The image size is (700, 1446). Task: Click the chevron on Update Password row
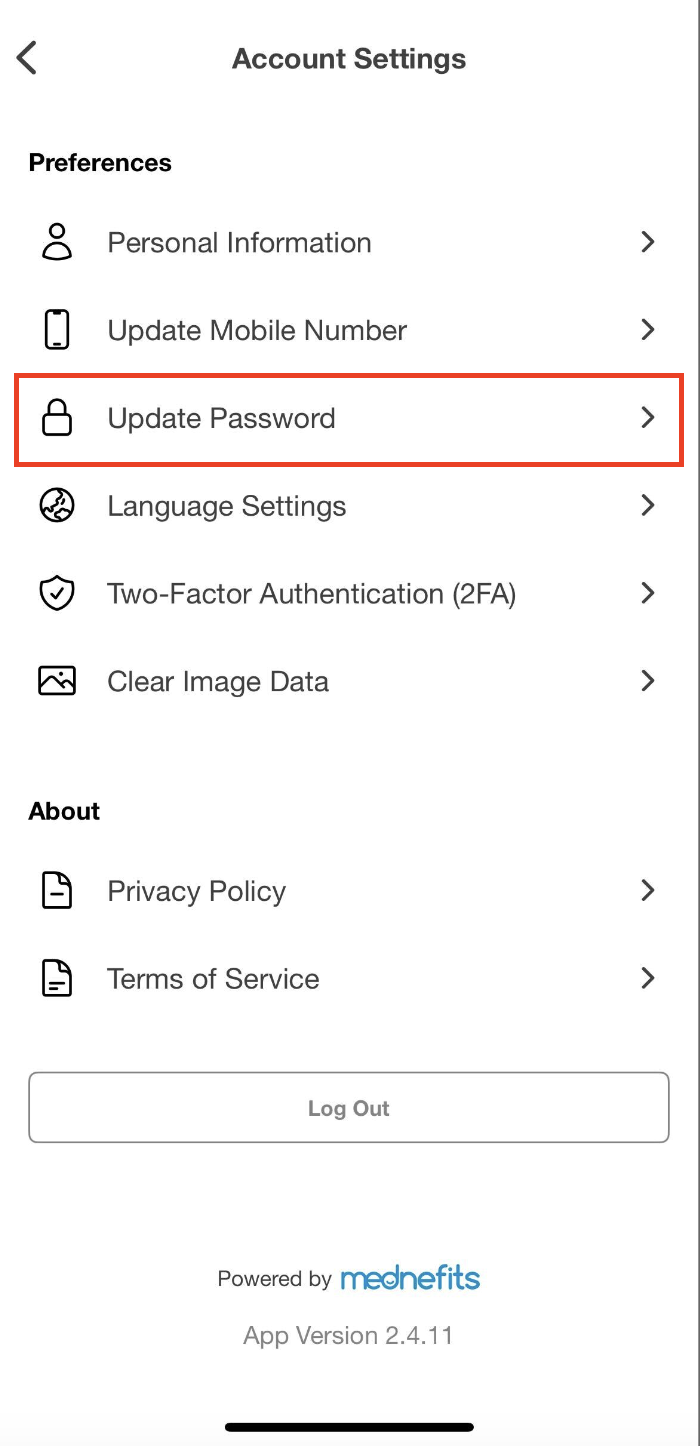click(x=648, y=418)
